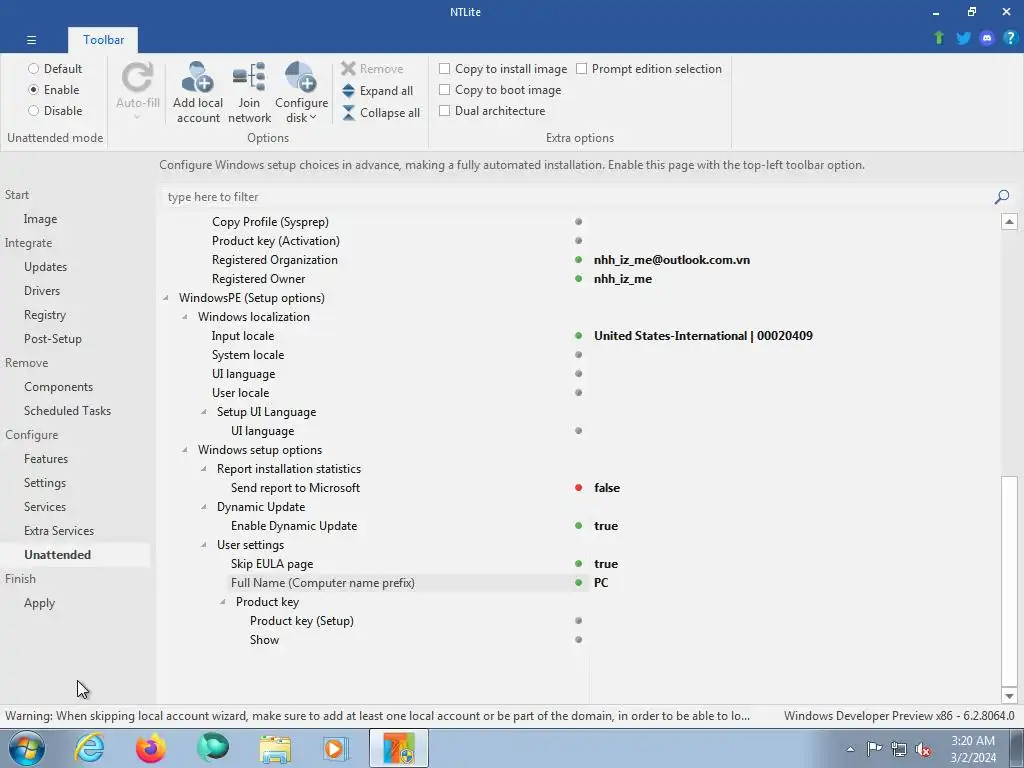1024x768 pixels.
Task: Collapse WindowsPE (Setup options) node
Action: click(165, 298)
